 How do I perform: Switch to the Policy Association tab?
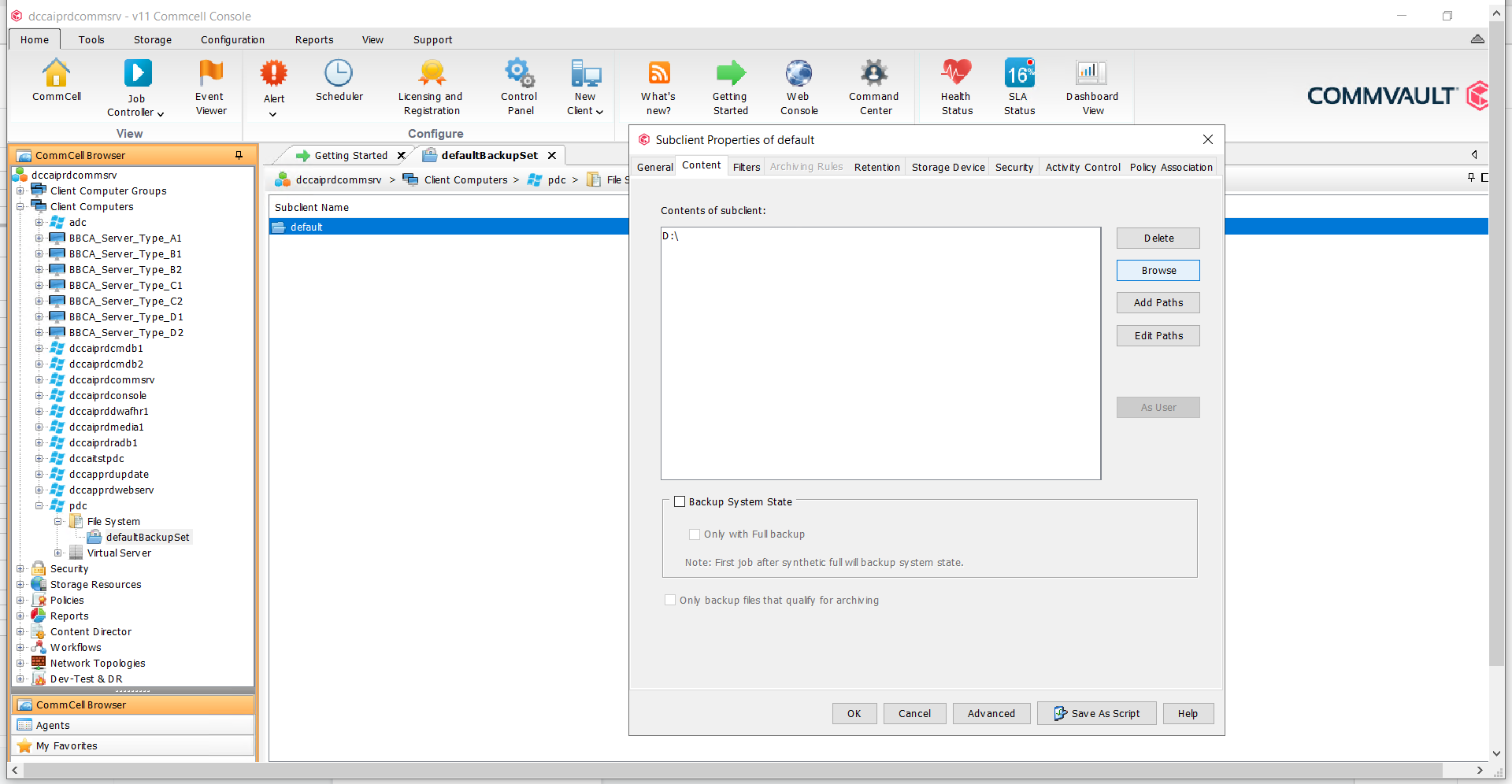pyautogui.click(x=1171, y=167)
